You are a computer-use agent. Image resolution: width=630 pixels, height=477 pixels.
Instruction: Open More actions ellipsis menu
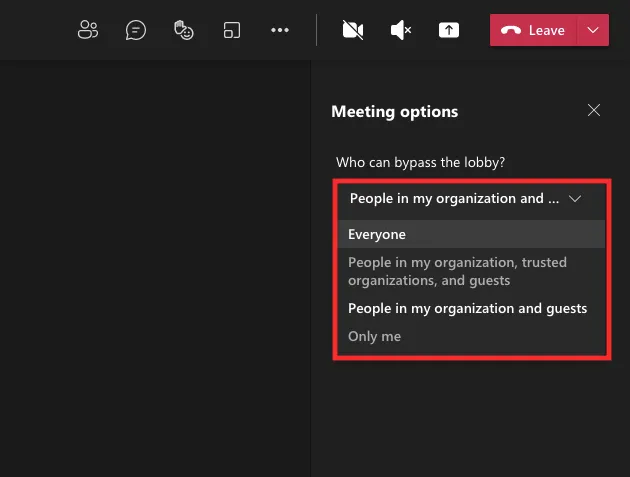[280, 30]
